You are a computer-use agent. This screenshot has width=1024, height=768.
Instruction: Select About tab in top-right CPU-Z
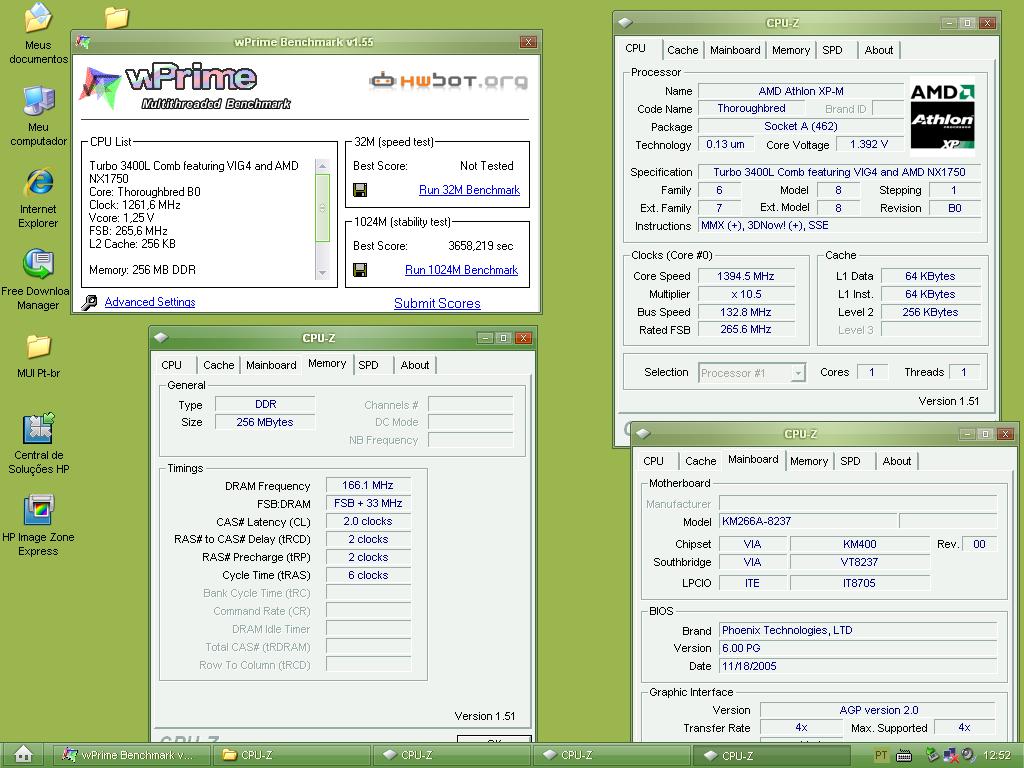[878, 50]
